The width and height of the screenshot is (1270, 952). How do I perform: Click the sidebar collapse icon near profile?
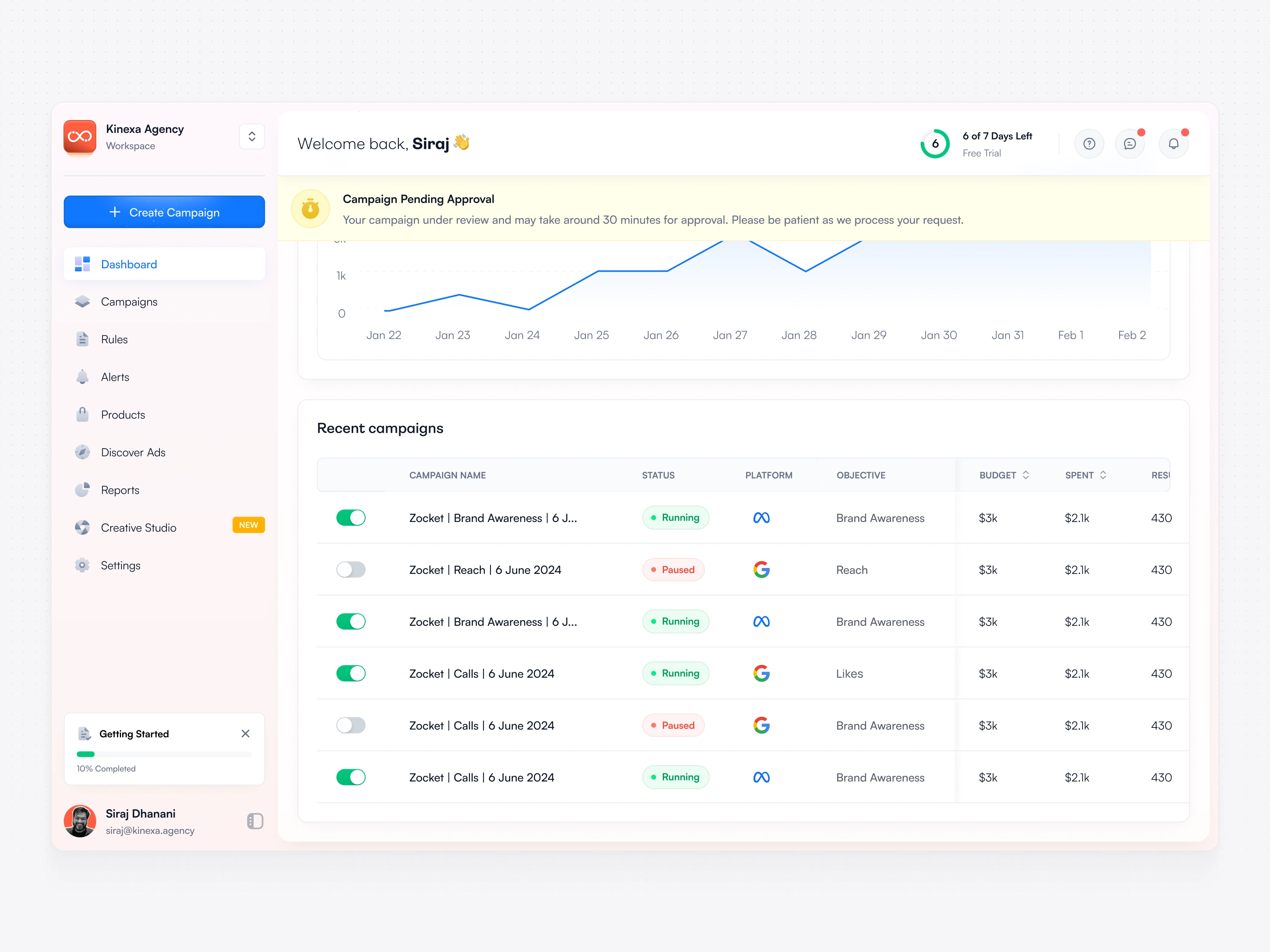coord(255,821)
